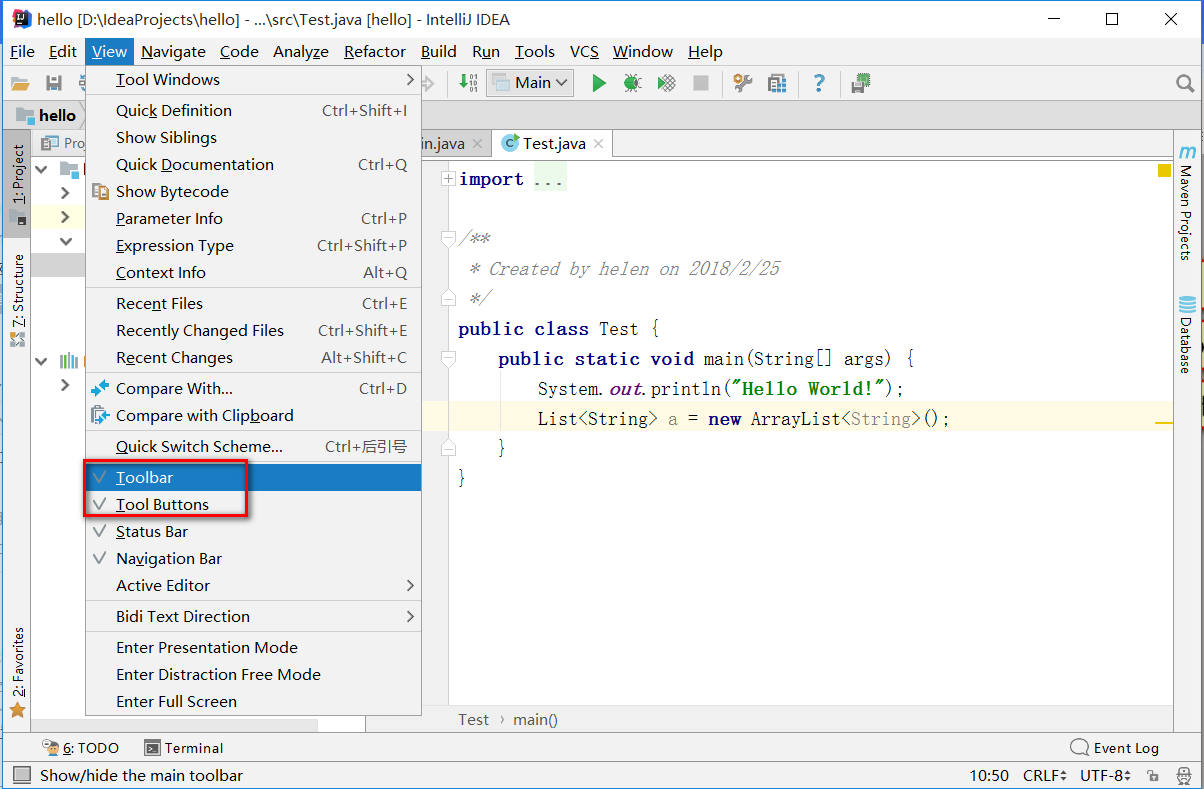This screenshot has height=789, width=1204.
Task: Click the hello folder breadcrumb icon
Action: tap(26, 115)
